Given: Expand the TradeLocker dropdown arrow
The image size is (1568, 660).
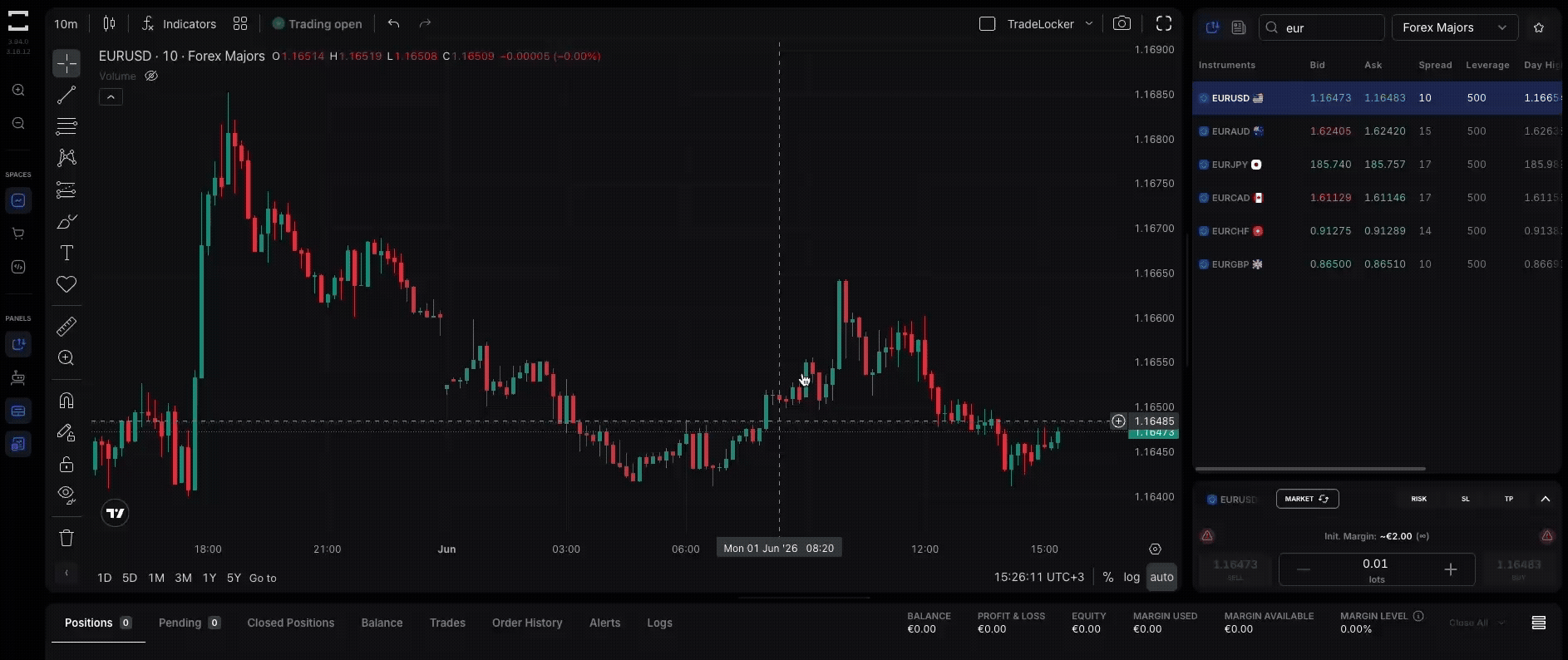Looking at the screenshot, I should click(x=1088, y=24).
